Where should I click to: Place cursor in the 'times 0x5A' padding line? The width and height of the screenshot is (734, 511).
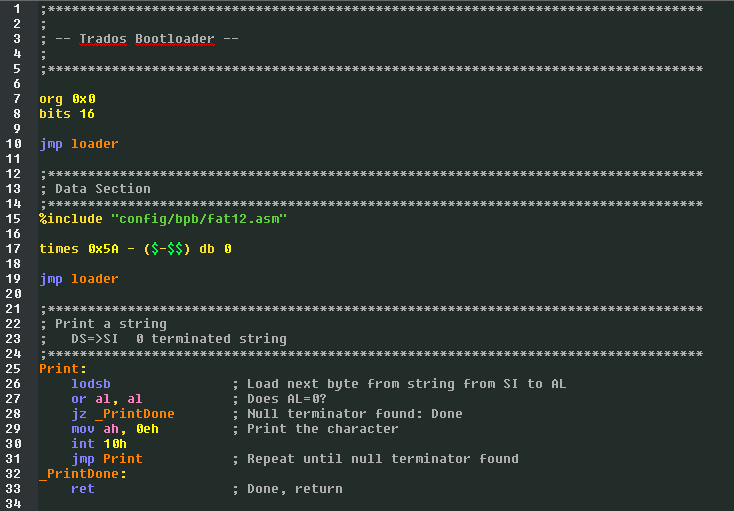click(x=135, y=248)
